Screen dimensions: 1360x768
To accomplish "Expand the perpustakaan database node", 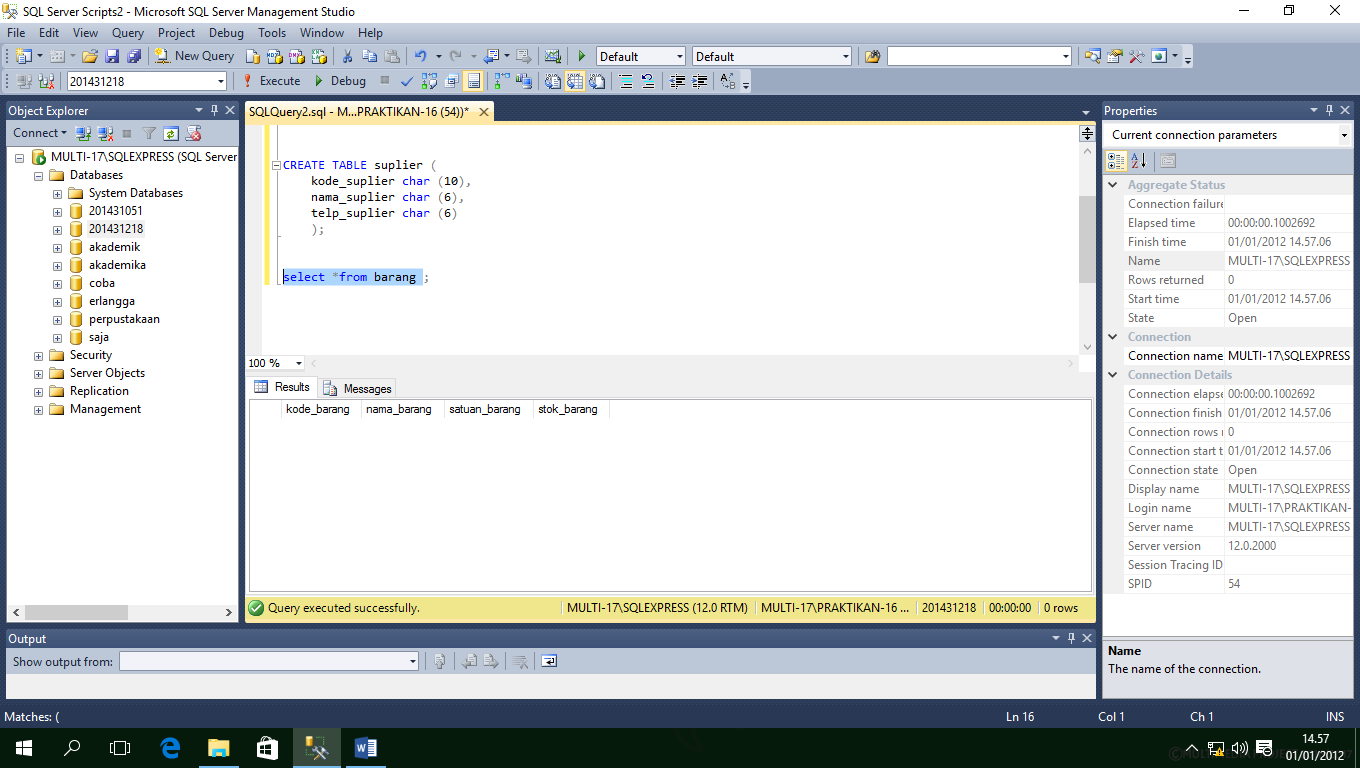I will [x=57, y=318].
